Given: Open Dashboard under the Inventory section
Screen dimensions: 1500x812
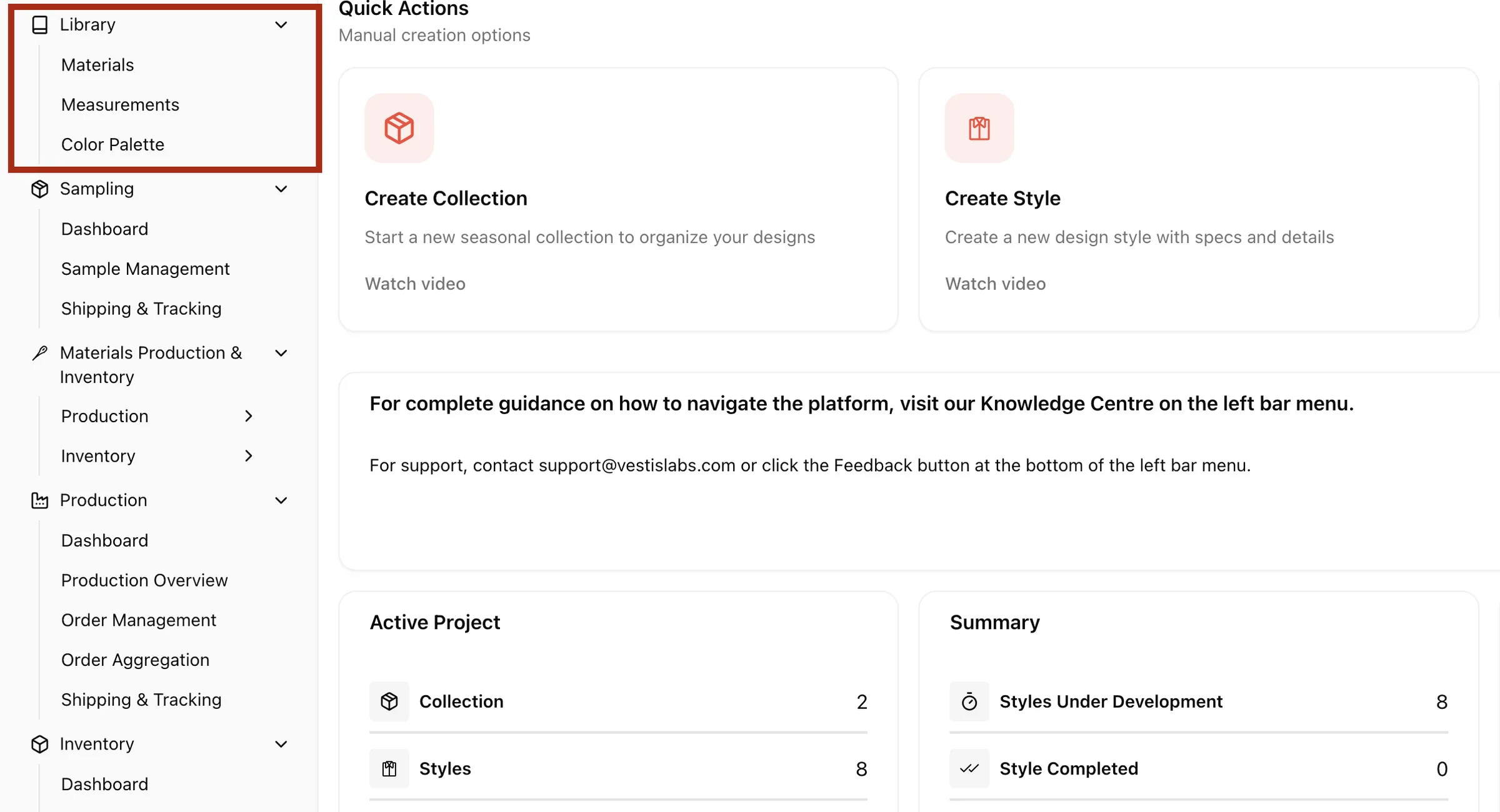Looking at the screenshot, I should [x=104, y=785].
